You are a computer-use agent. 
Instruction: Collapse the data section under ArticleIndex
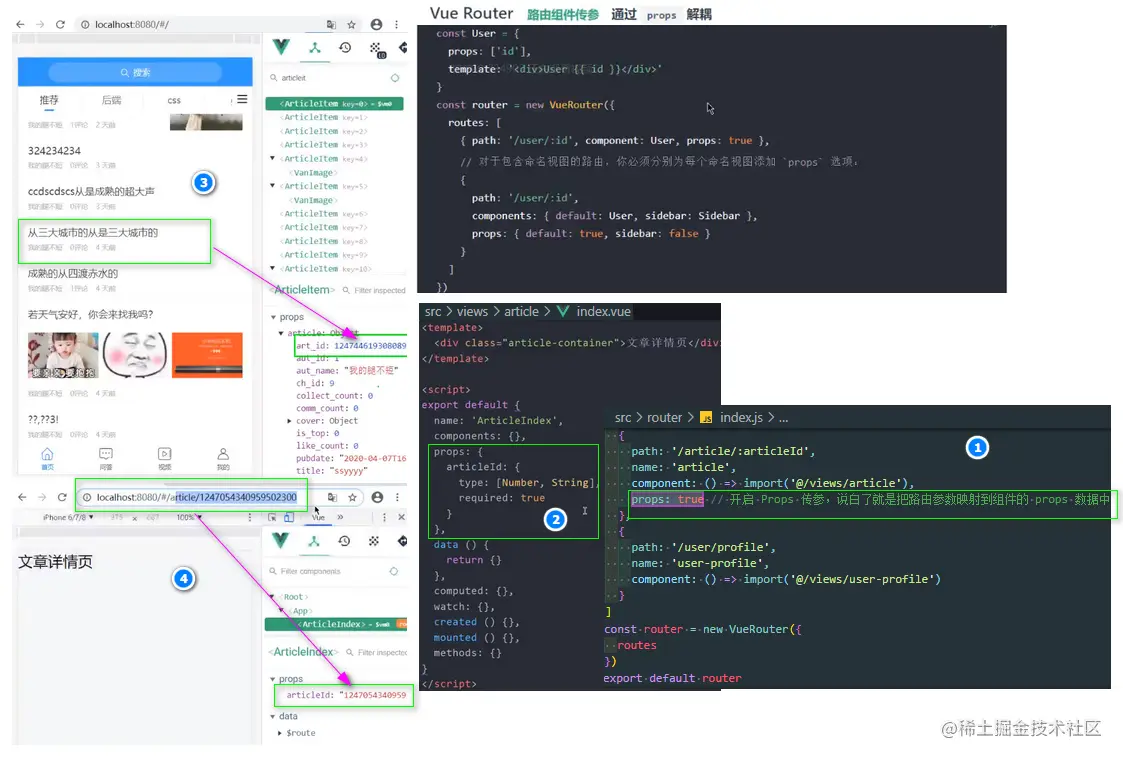(x=273, y=716)
